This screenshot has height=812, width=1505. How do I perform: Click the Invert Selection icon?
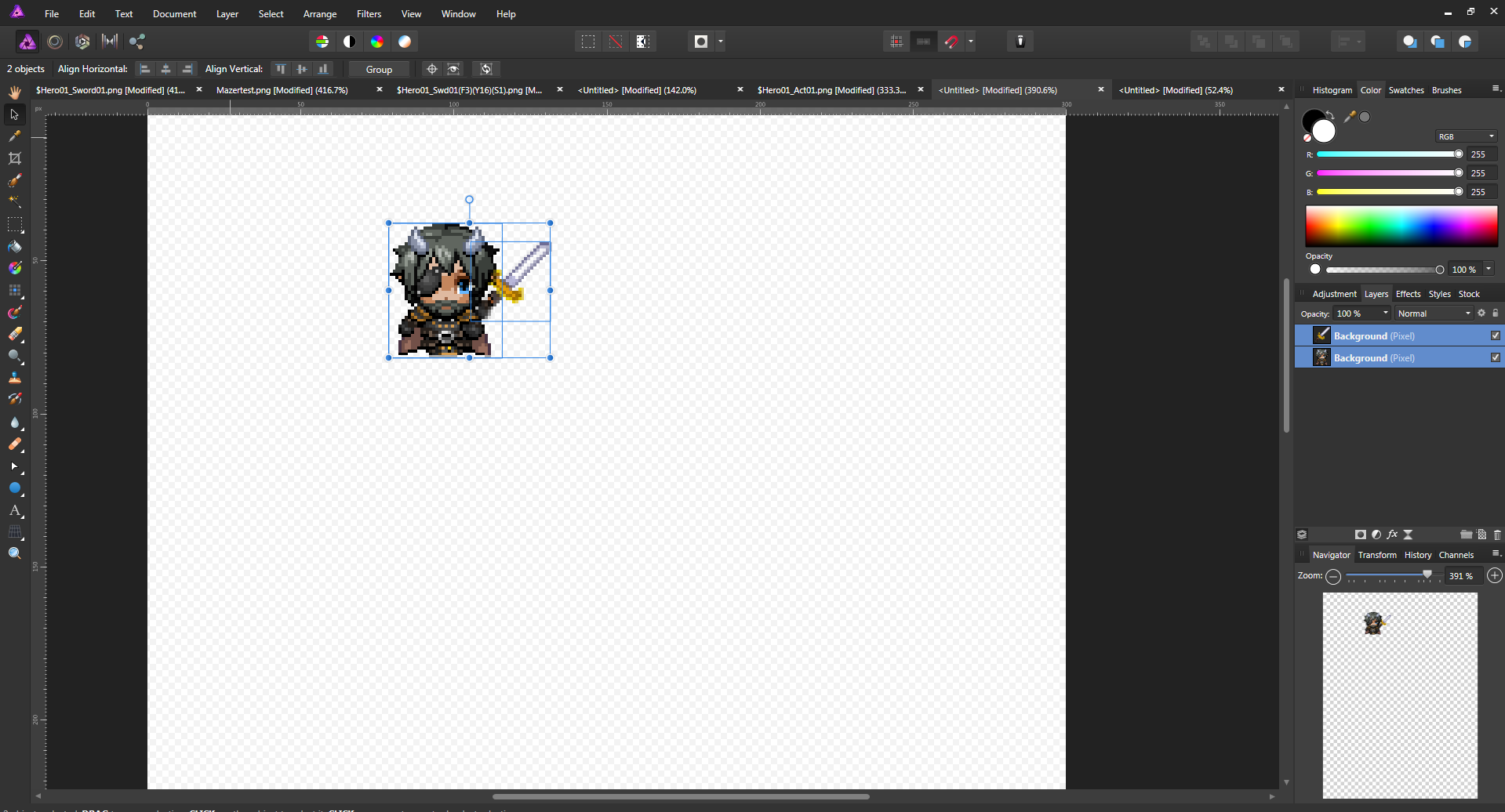[x=643, y=42]
